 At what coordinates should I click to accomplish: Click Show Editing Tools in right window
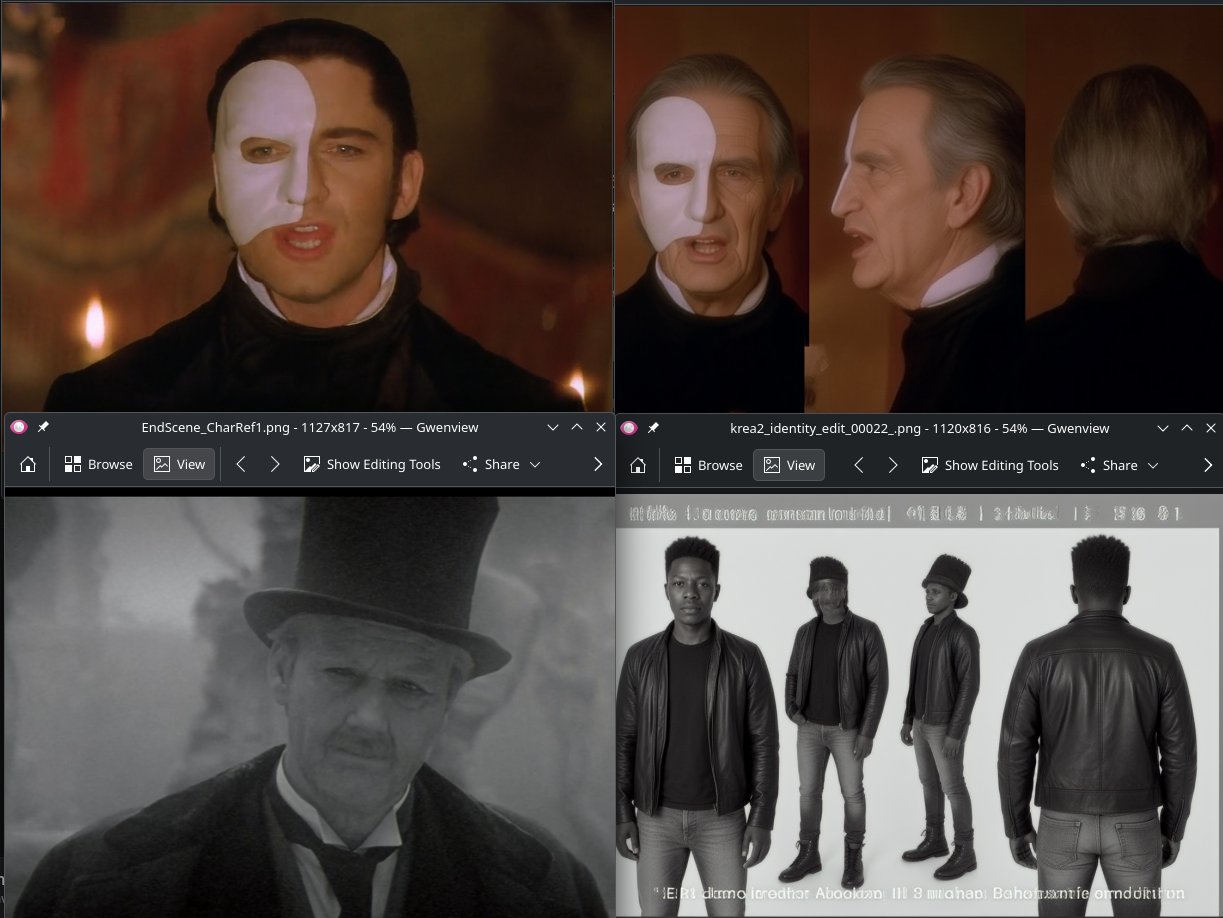(990, 465)
